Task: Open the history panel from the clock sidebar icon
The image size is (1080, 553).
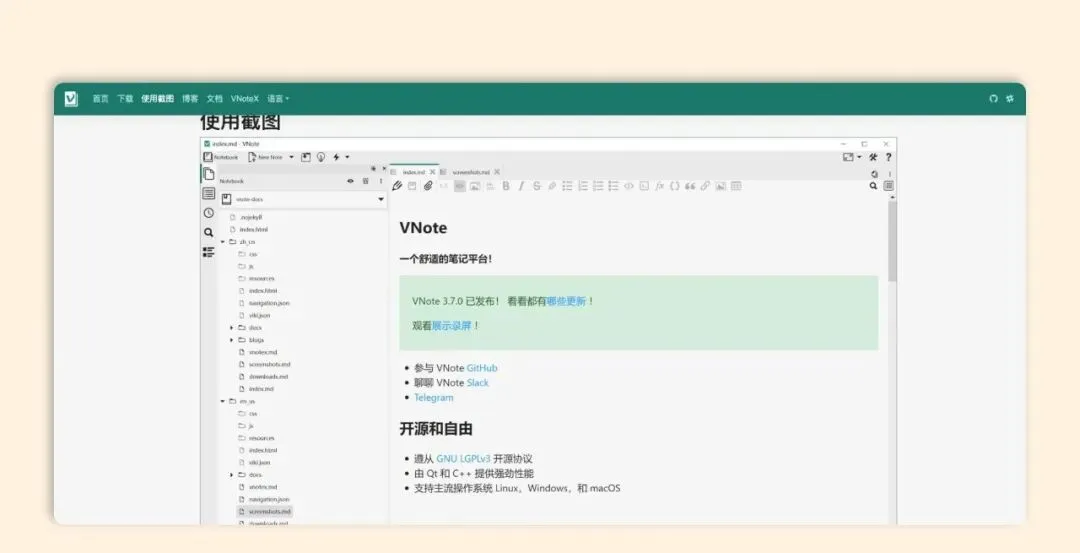Action: tap(209, 213)
